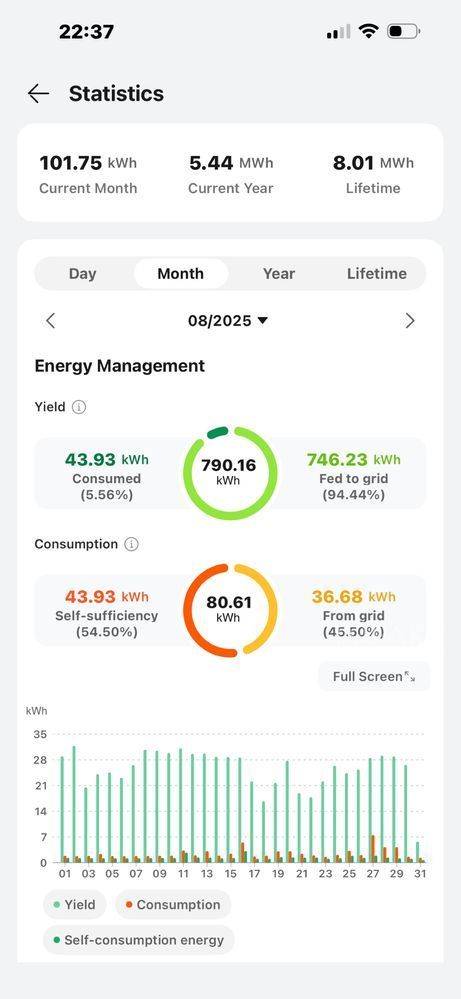461x999 pixels.
Task: Open the 08/2025 date dropdown
Action: tap(228, 320)
